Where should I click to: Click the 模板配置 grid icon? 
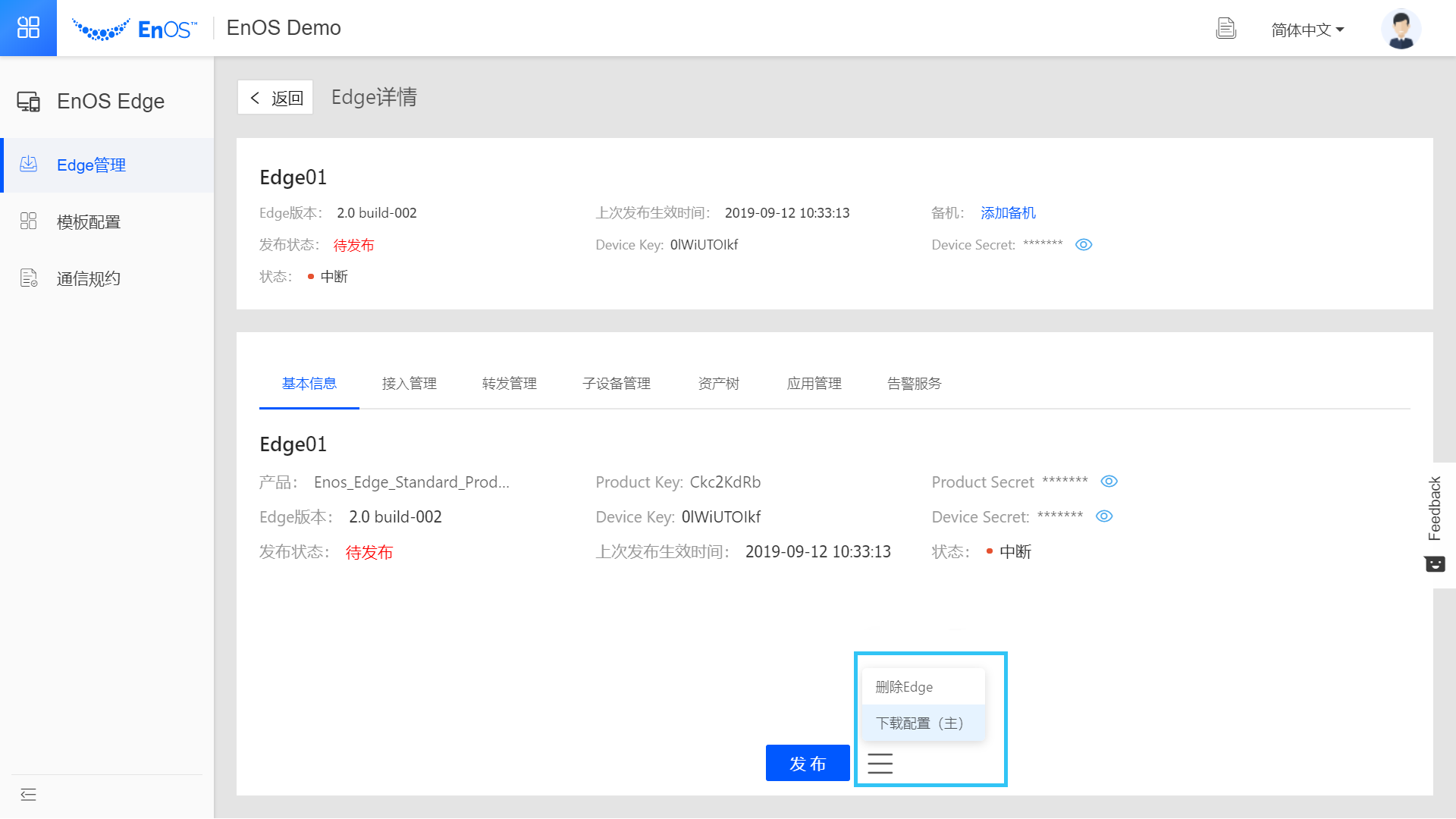[28, 221]
